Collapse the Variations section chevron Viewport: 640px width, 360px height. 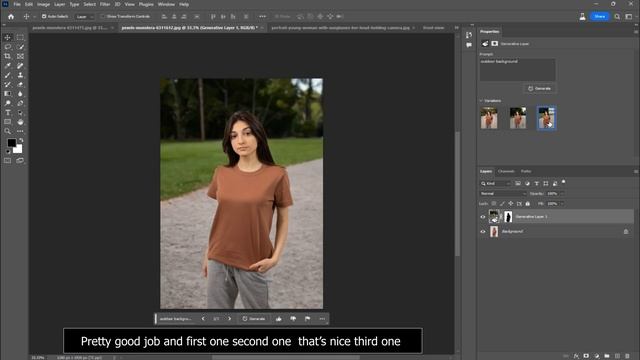(481, 100)
